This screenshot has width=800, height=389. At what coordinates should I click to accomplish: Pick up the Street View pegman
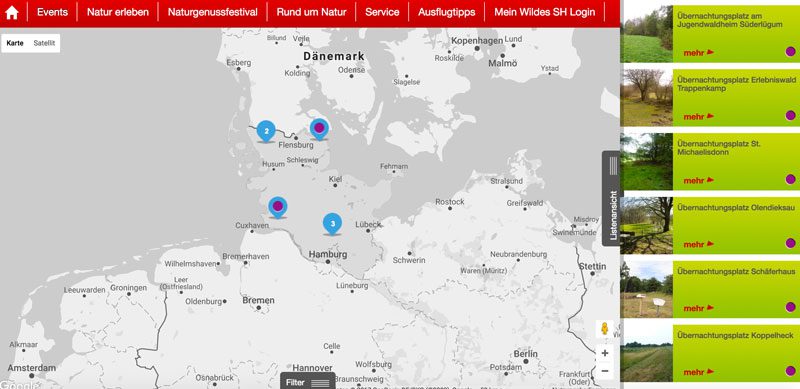coord(605,328)
